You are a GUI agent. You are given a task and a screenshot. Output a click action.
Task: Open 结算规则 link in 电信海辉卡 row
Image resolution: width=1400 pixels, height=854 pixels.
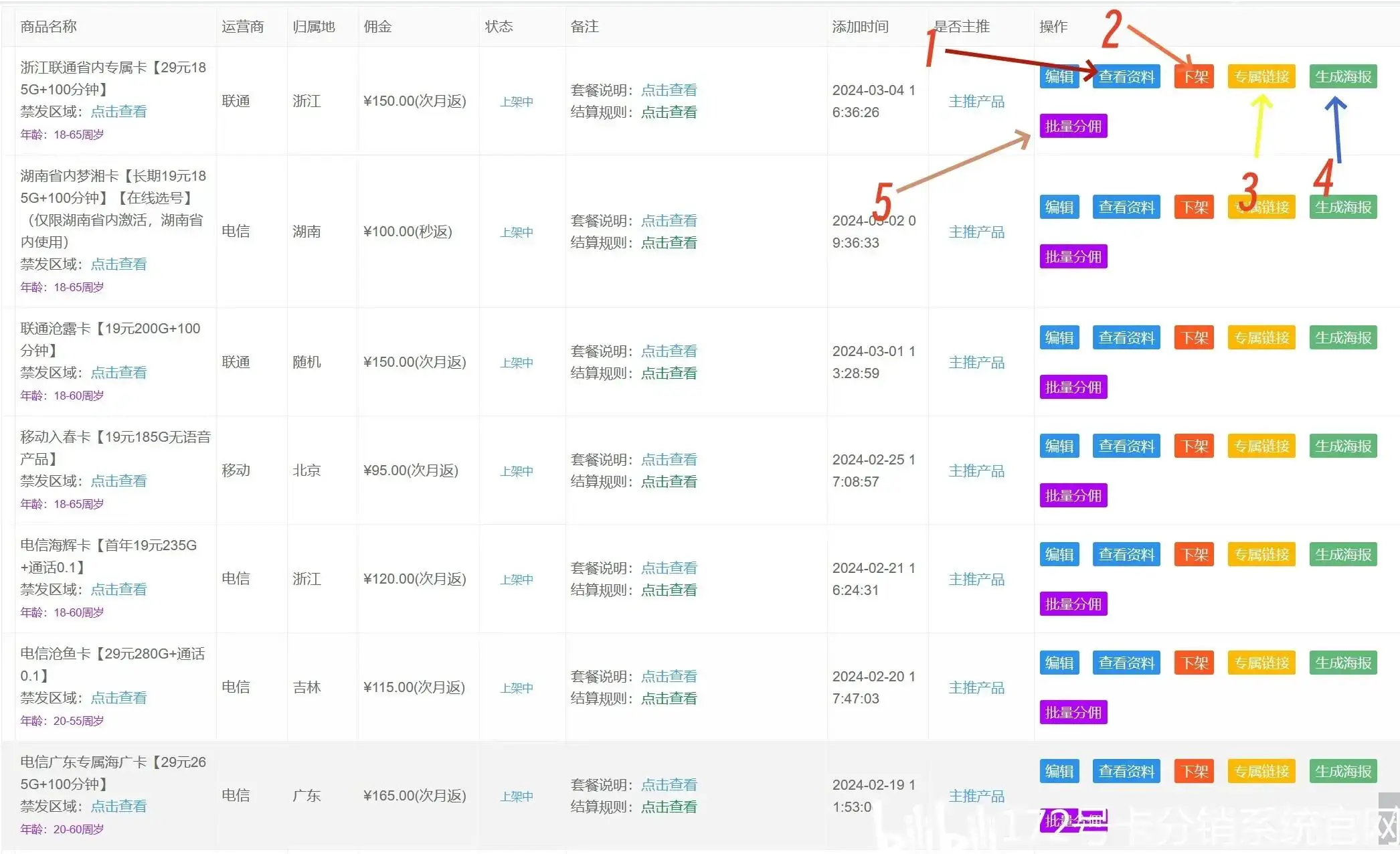tap(669, 590)
